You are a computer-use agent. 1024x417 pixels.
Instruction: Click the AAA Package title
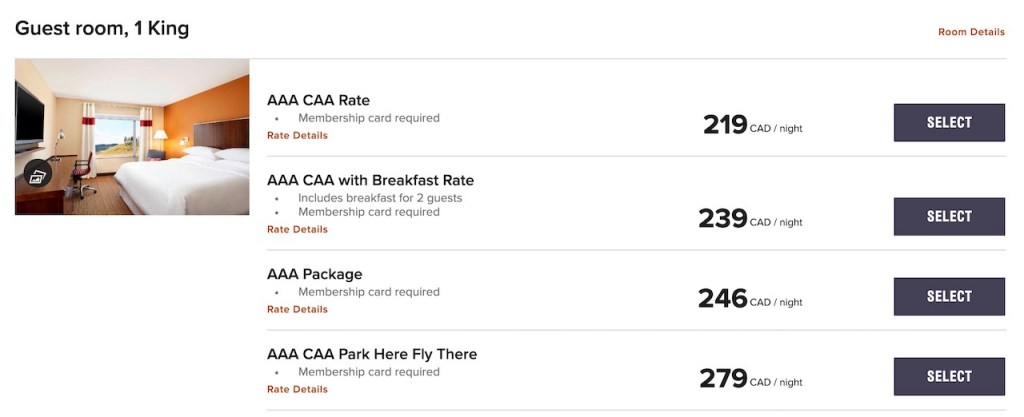(x=314, y=274)
